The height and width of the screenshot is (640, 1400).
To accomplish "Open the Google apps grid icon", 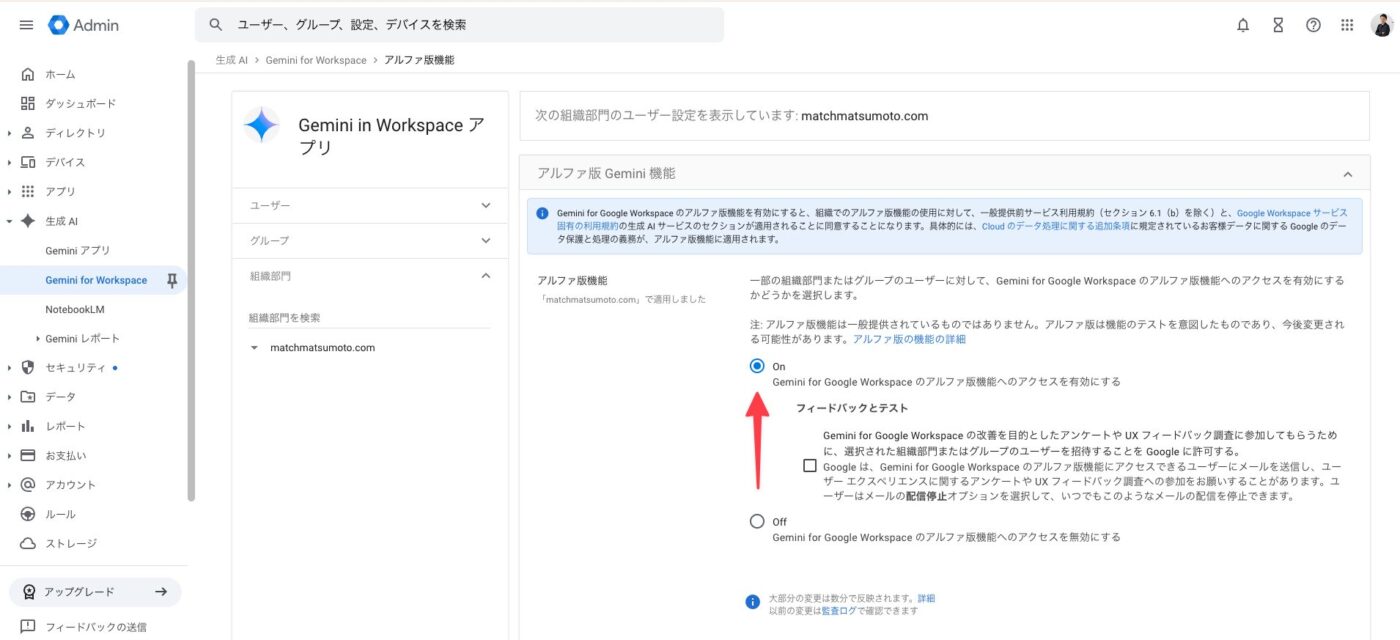I will (1348, 25).
